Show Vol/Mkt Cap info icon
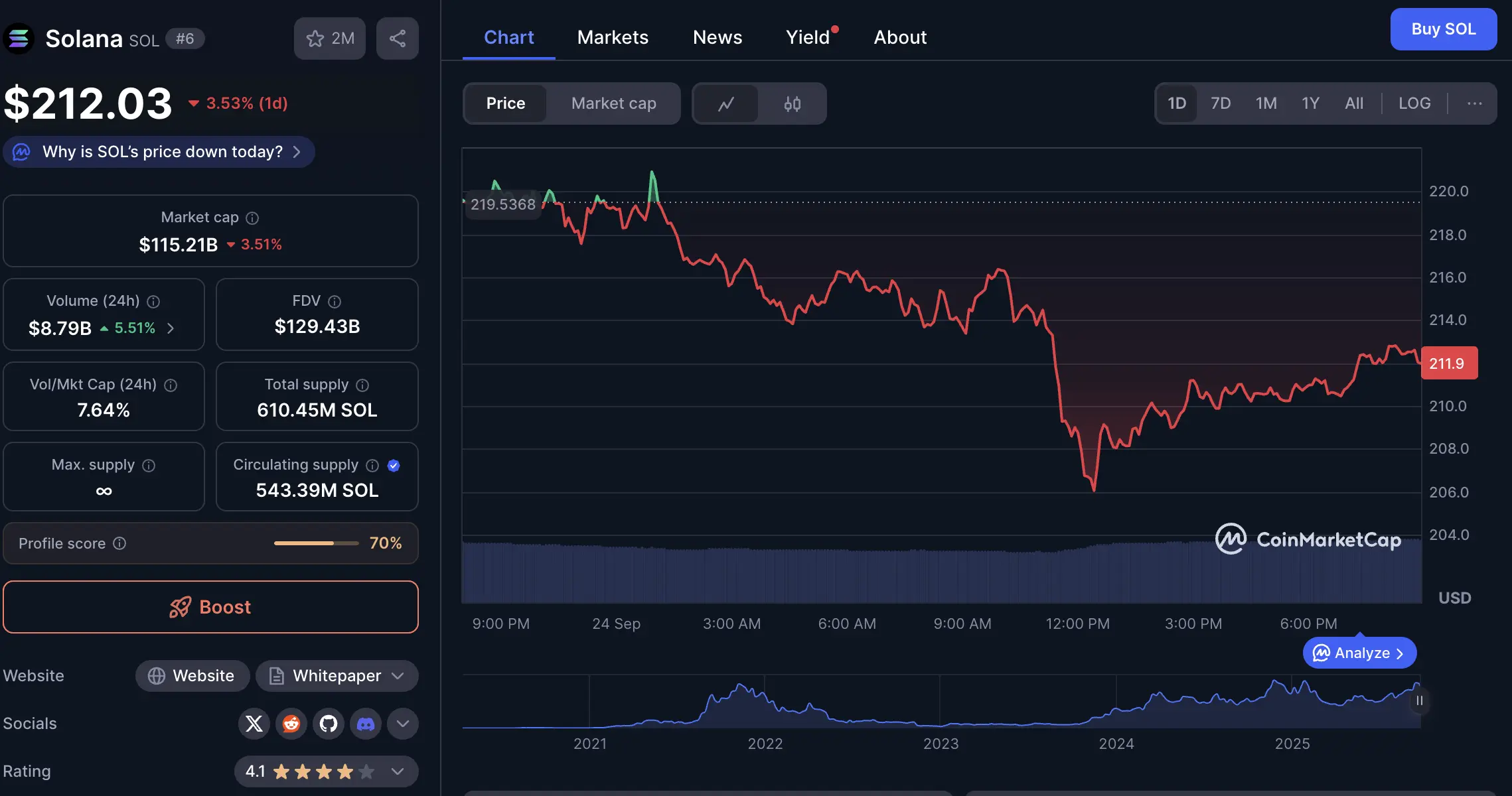Viewport: 1512px width, 796px height. [171, 385]
